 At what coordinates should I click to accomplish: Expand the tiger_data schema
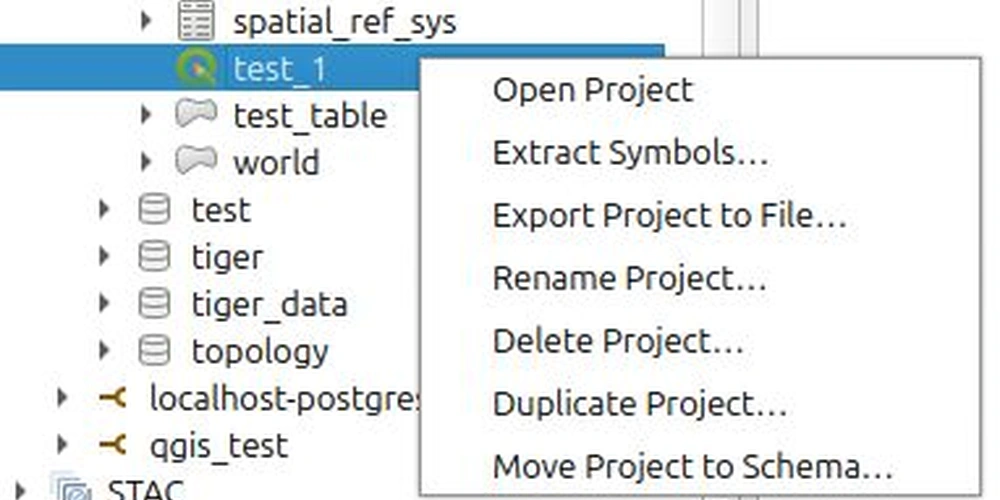click(105, 303)
